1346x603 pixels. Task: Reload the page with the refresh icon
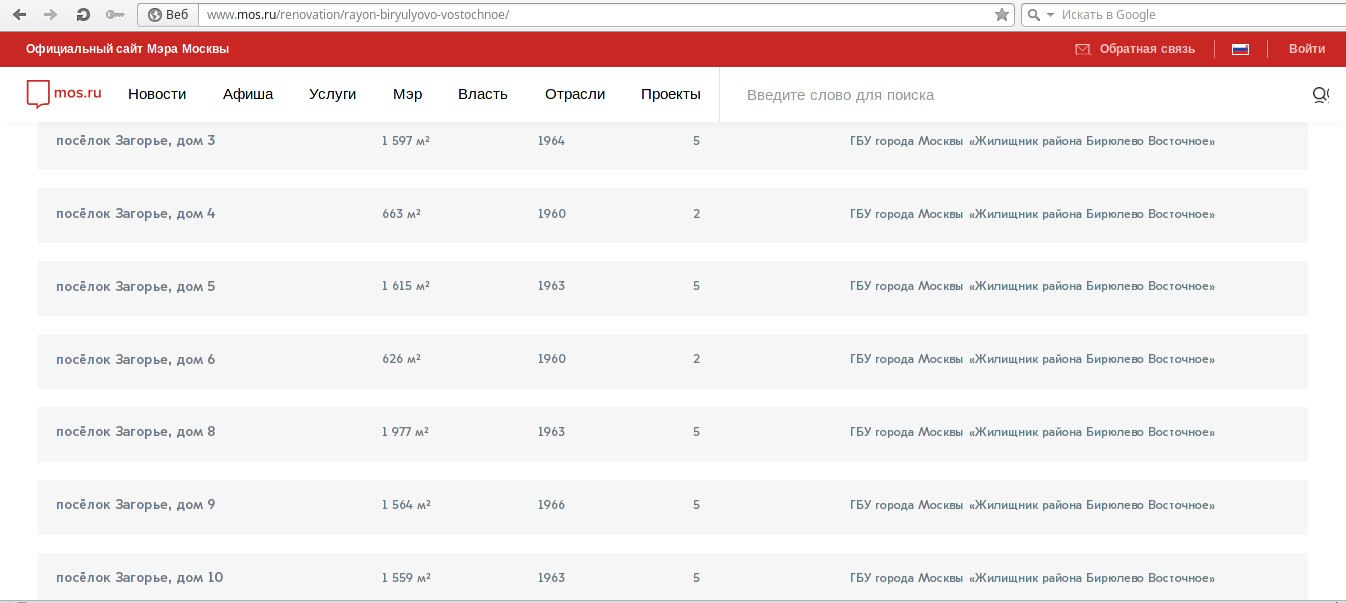83,15
